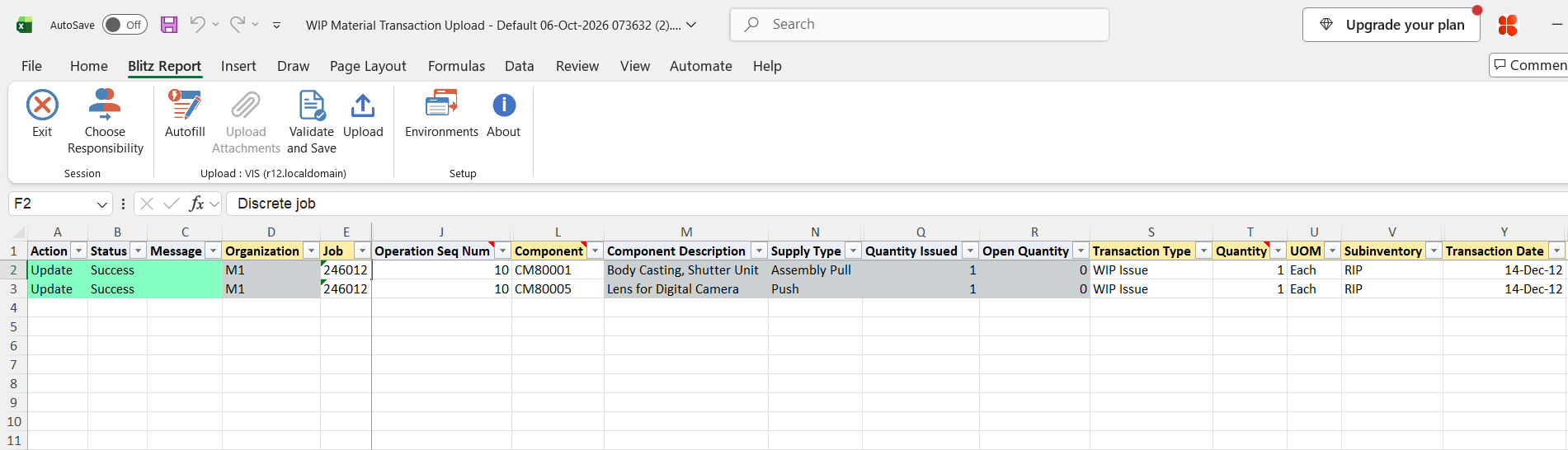This screenshot has width=1568, height=450.
Task: Click Upload Attachments paperclip icon
Action: 246,105
